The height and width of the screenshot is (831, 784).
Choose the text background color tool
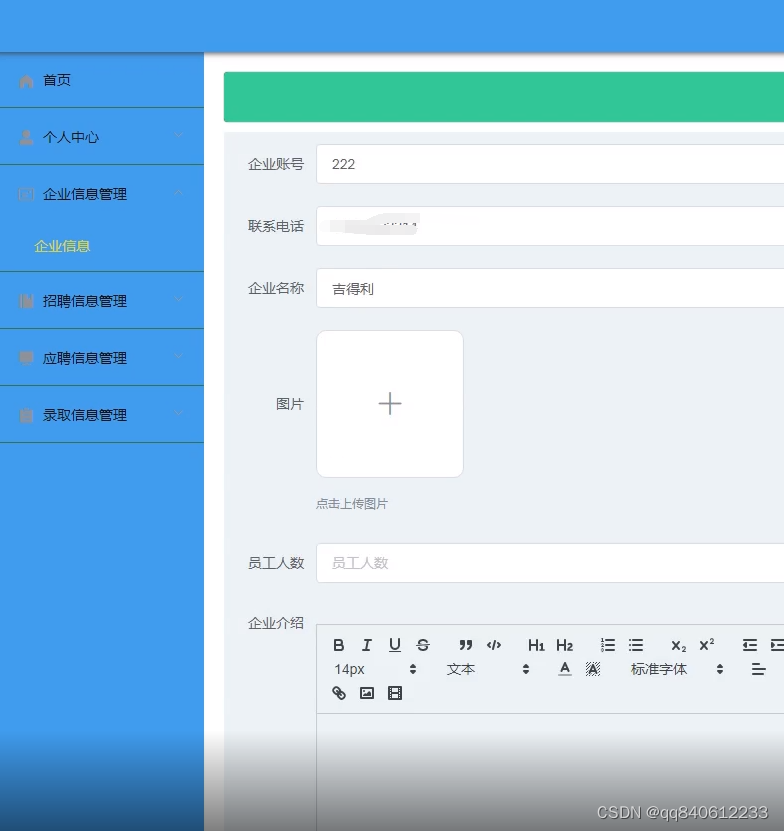tap(593, 669)
